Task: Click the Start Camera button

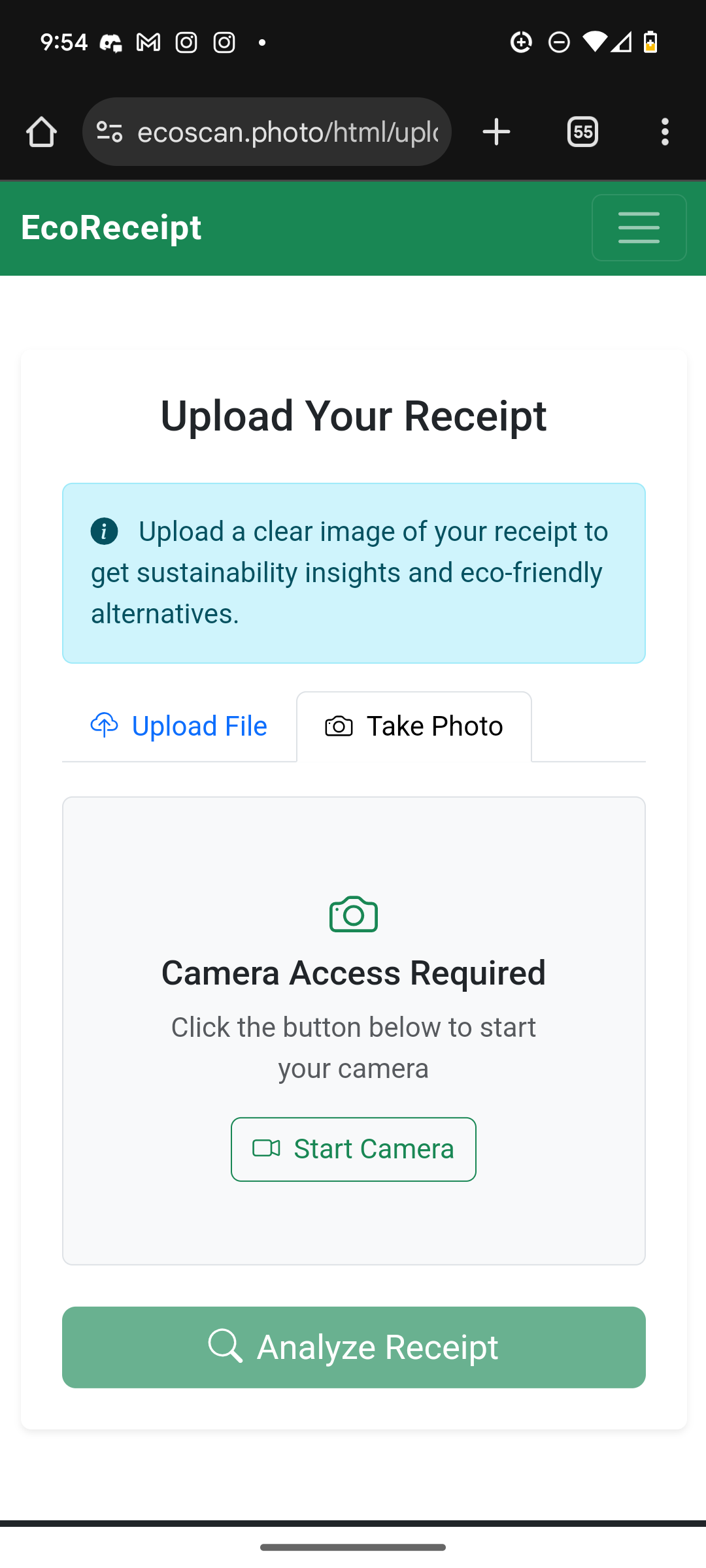Action: click(x=353, y=1149)
